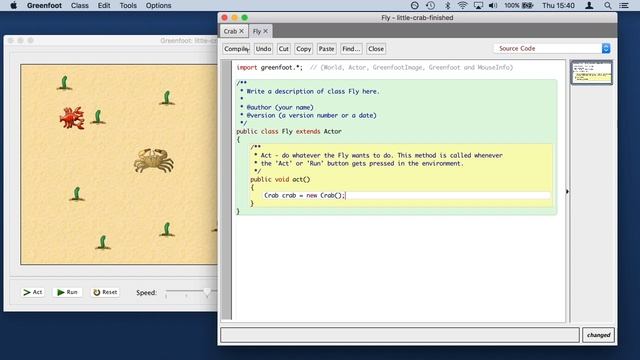
Task: Click the Run button in Greenfoot window
Action: coord(67,292)
